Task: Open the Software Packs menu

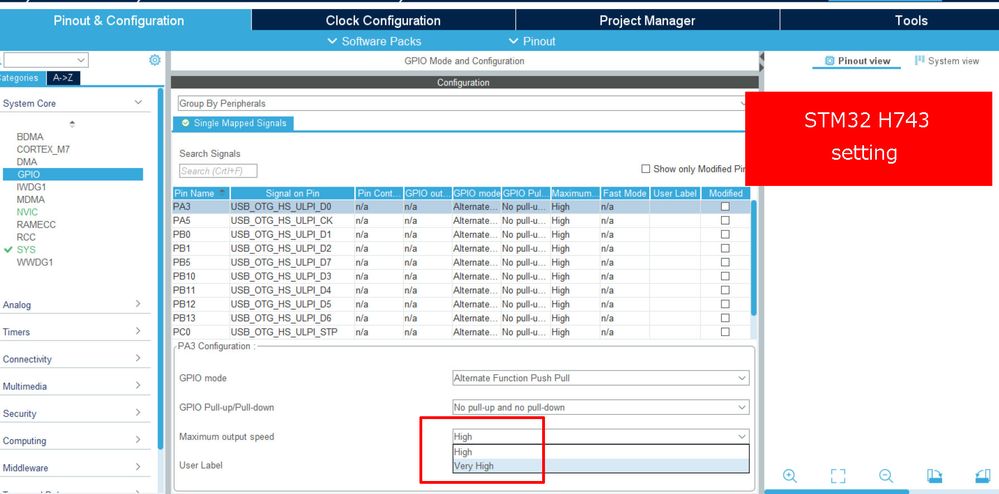Action: click(x=374, y=41)
